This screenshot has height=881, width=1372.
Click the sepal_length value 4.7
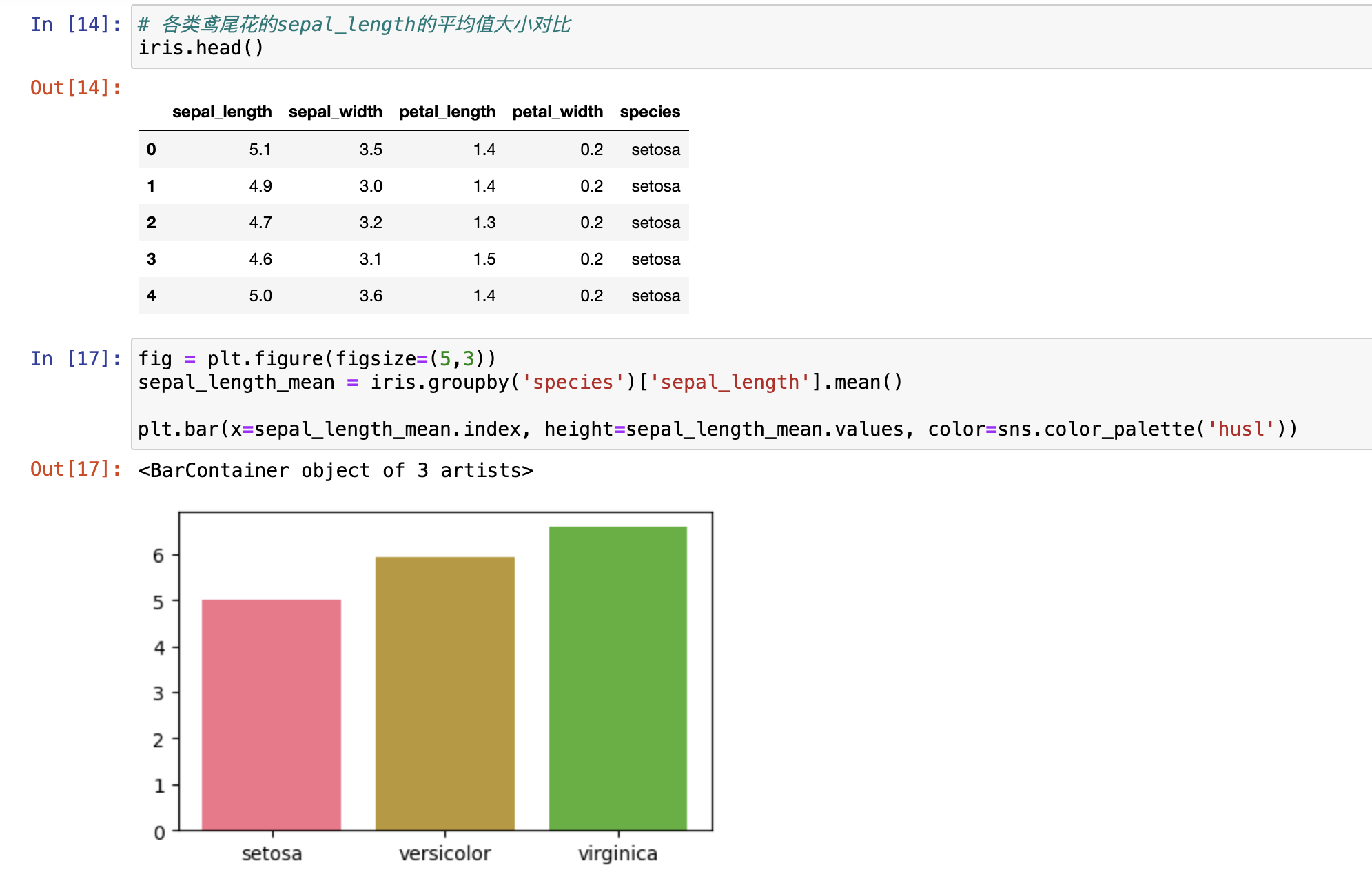tap(260, 223)
